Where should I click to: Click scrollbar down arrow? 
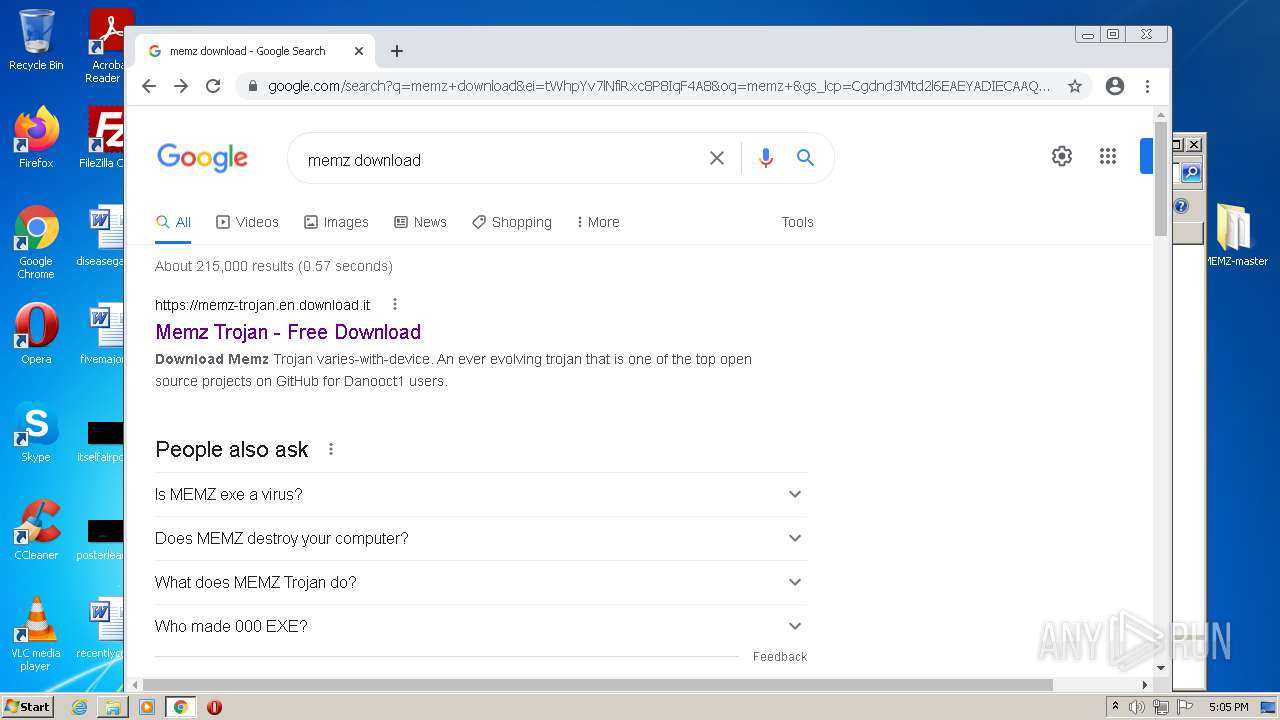(x=1161, y=667)
